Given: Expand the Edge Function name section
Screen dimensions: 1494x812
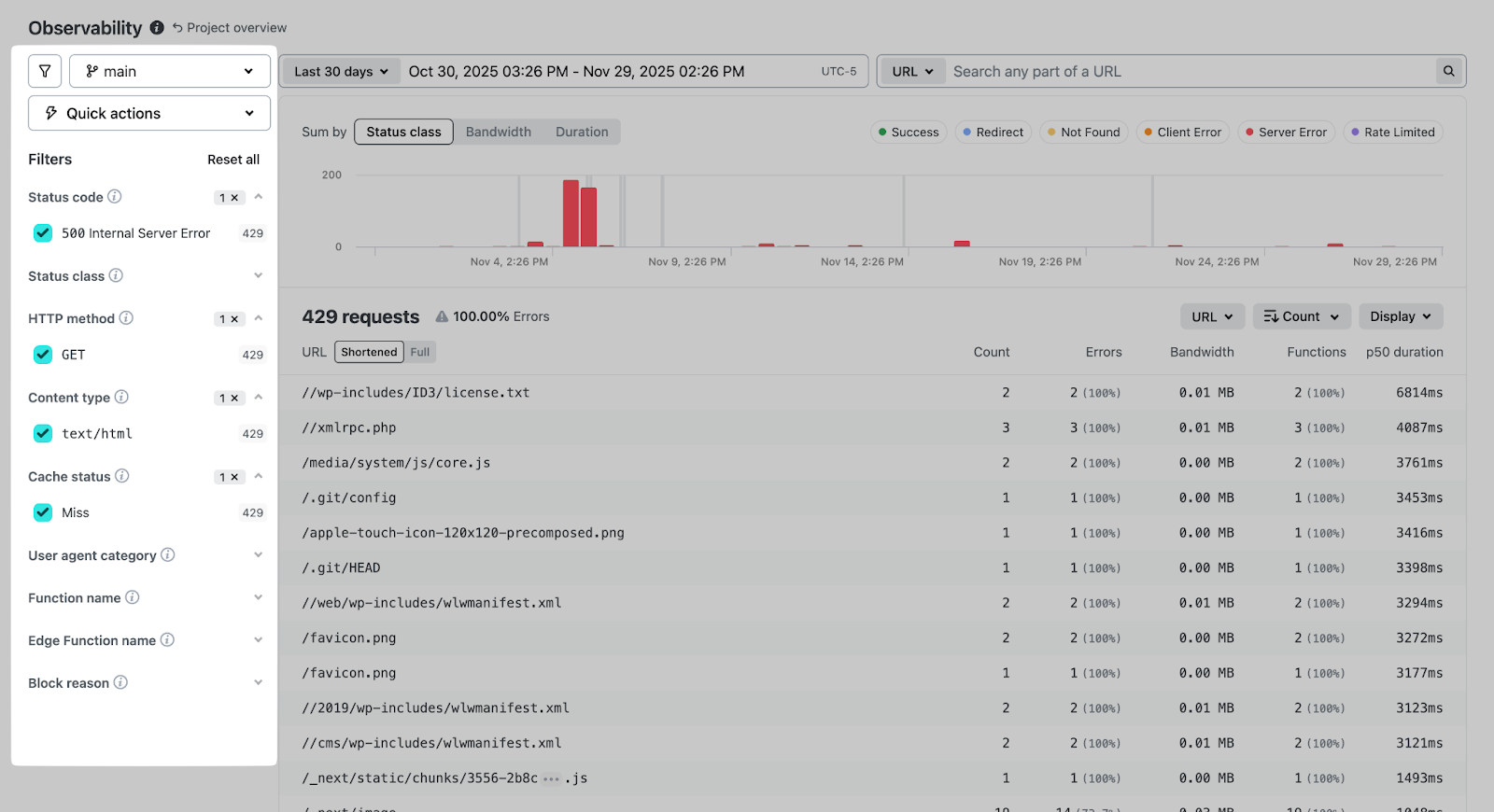Looking at the screenshot, I should coord(259,640).
